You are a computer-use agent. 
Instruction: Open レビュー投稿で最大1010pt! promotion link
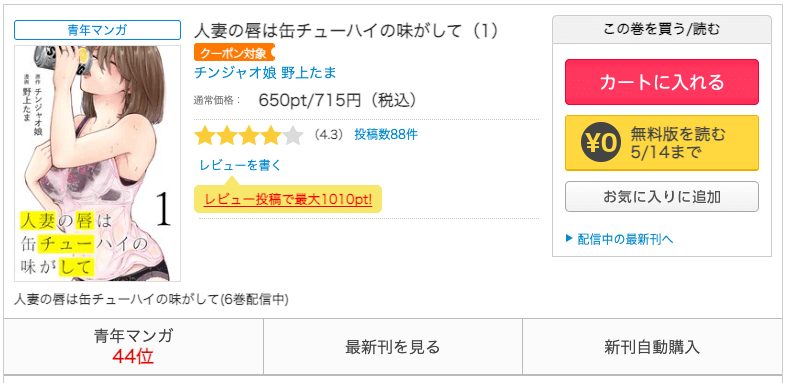(288, 200)
